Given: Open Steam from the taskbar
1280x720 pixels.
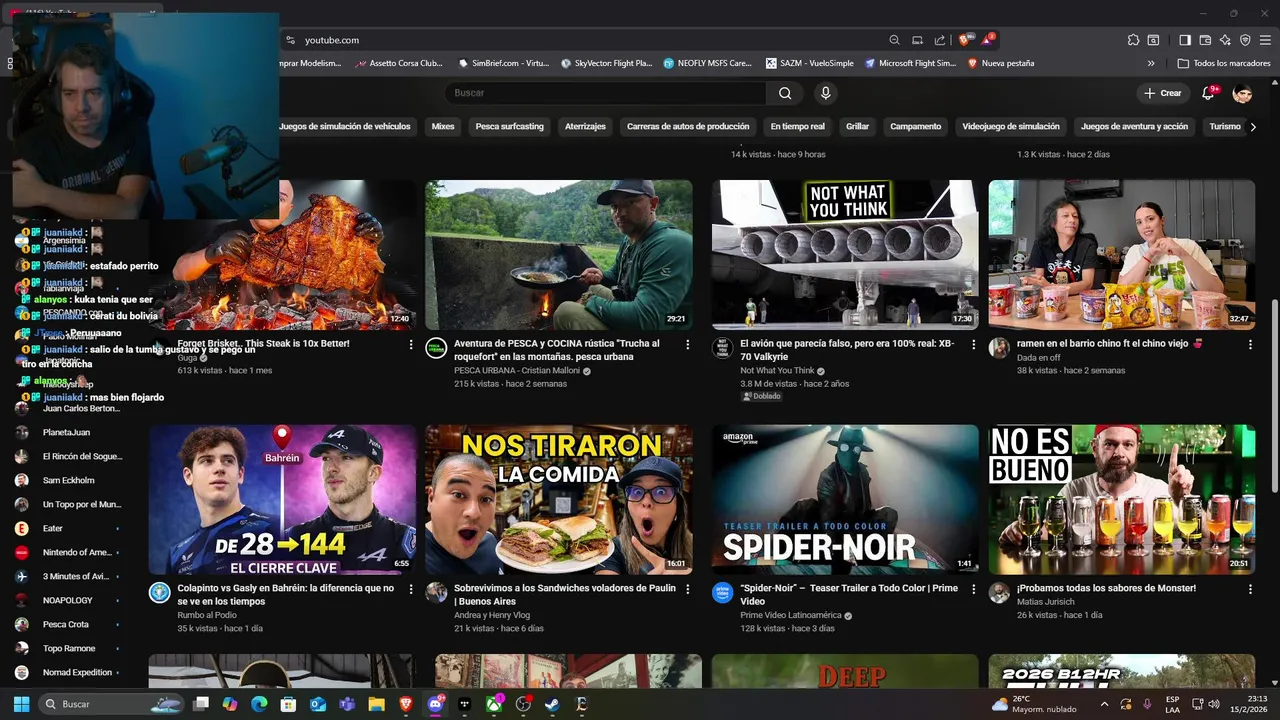Looking at the screenshot, I should tap(552, 704).
